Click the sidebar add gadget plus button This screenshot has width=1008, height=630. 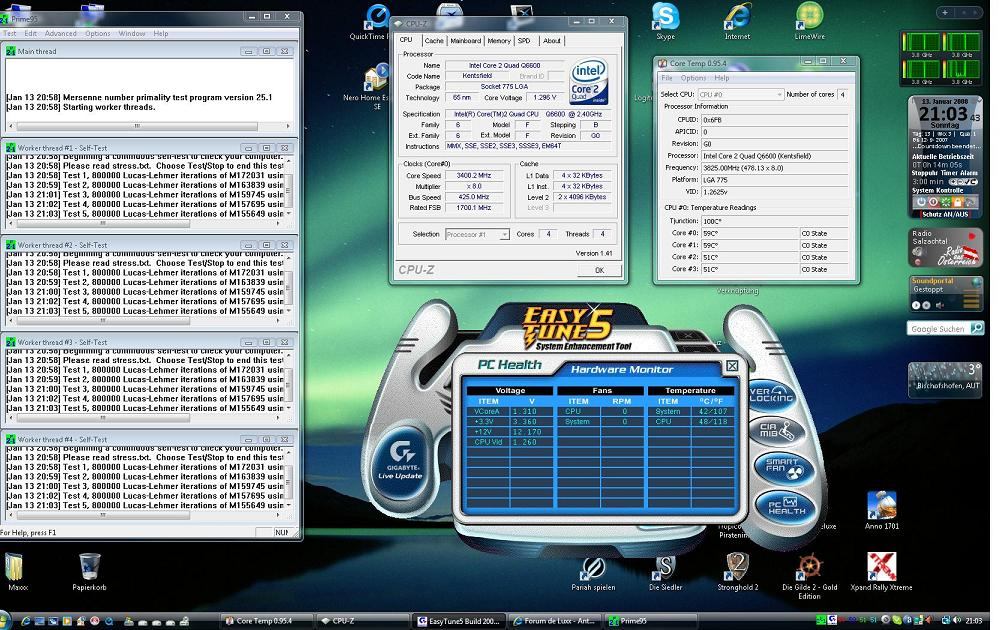click(945, 12)
